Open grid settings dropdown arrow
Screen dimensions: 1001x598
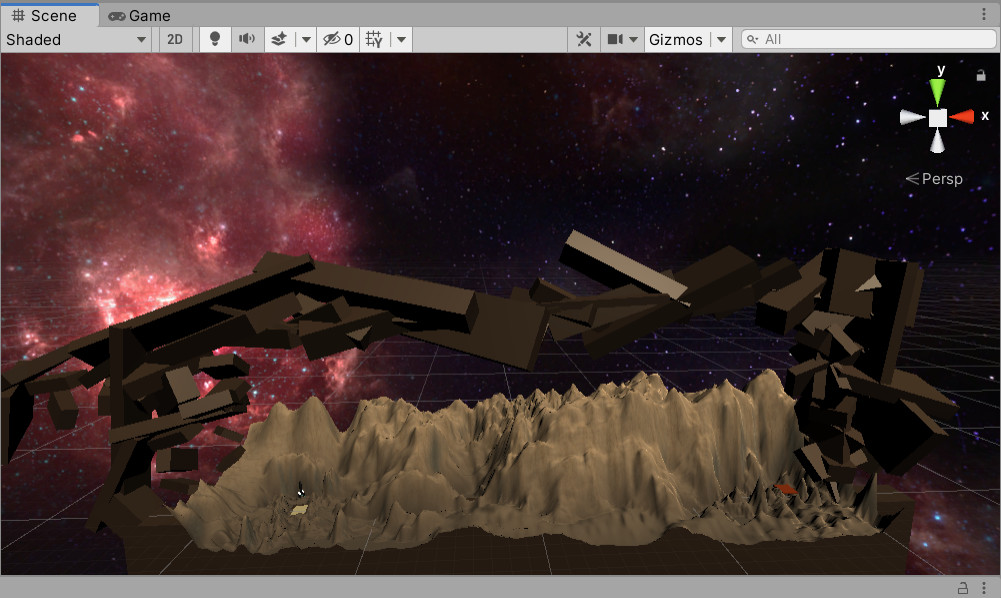pyautogui.click(x=401, y=40)
